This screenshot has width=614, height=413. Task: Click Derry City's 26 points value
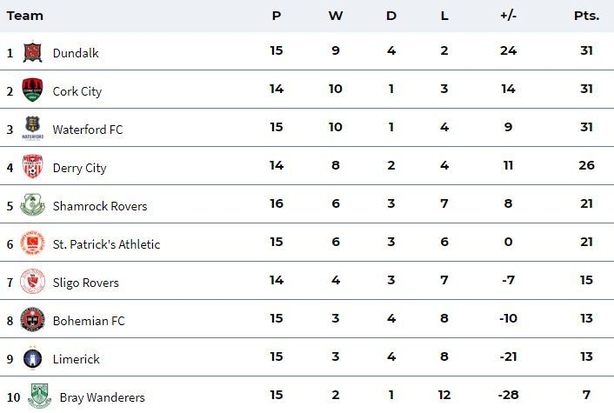(x=586, y=165)
